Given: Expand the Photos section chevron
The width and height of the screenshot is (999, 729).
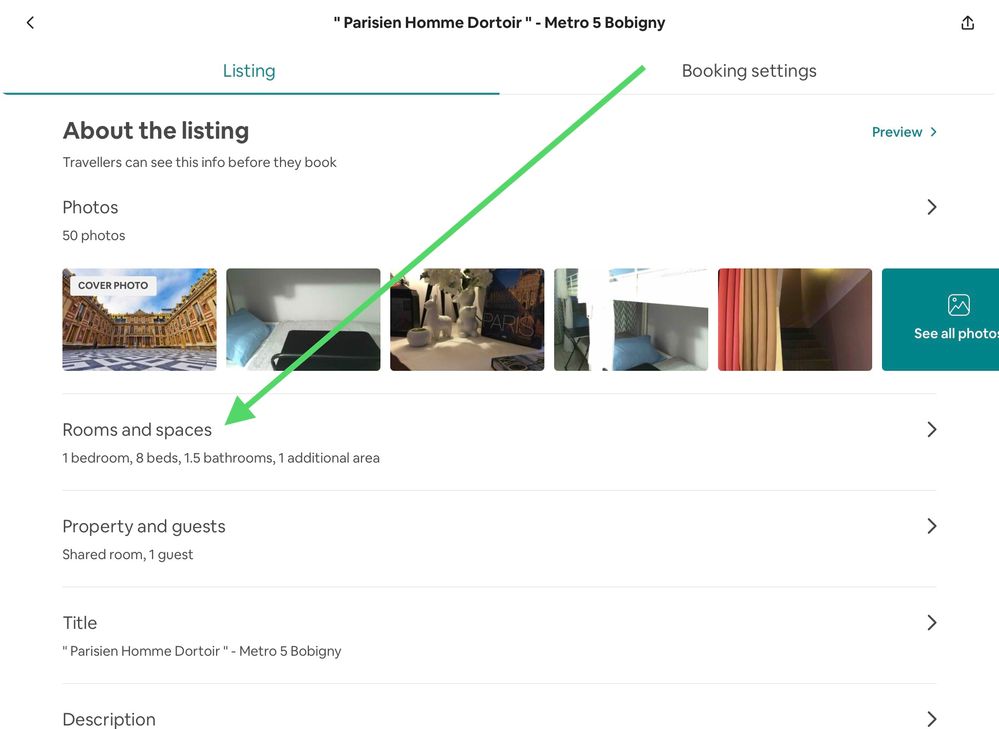Looking at the screenshot, I should click(931, 207).
